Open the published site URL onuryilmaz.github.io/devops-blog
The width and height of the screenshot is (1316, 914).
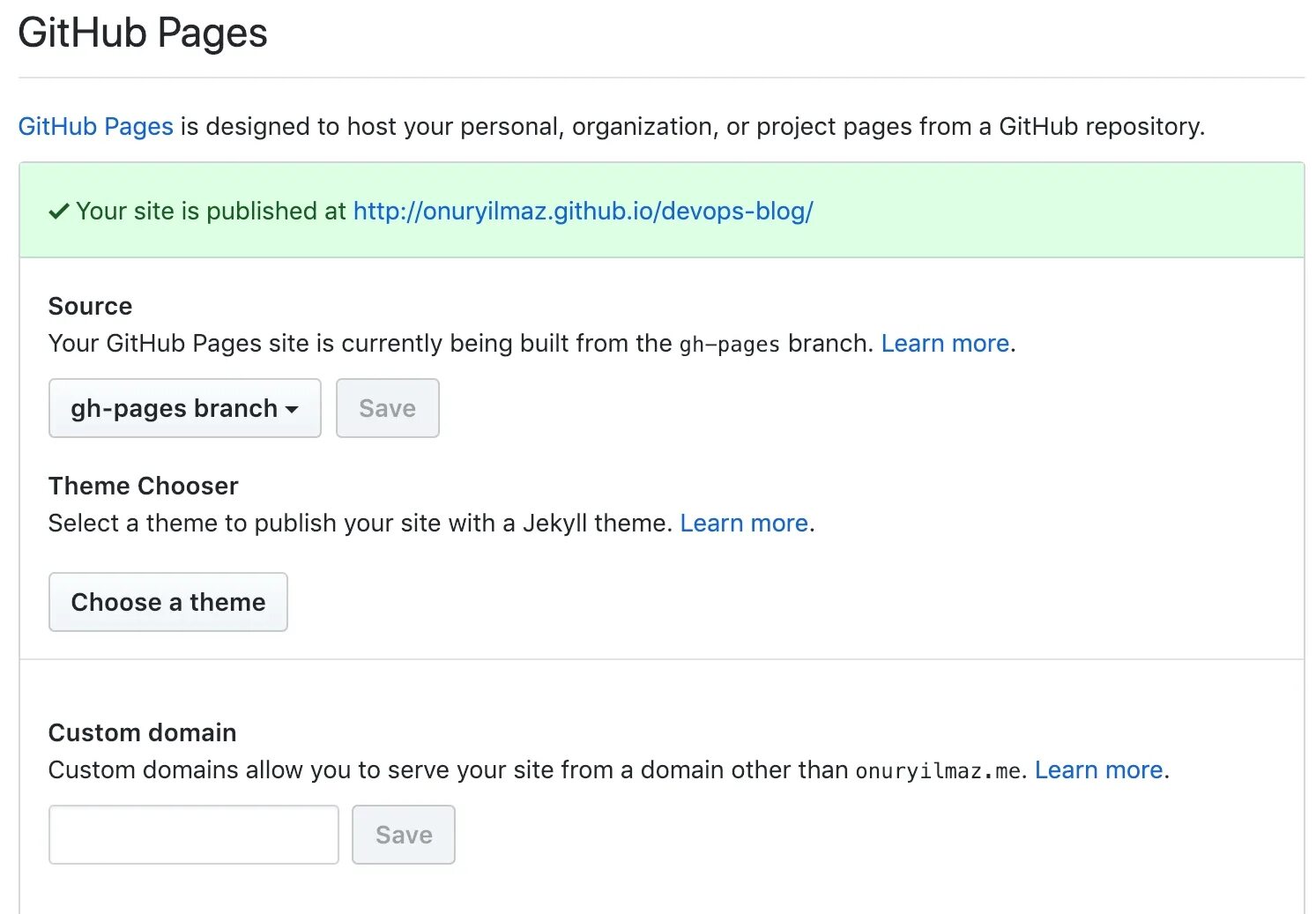583,211
